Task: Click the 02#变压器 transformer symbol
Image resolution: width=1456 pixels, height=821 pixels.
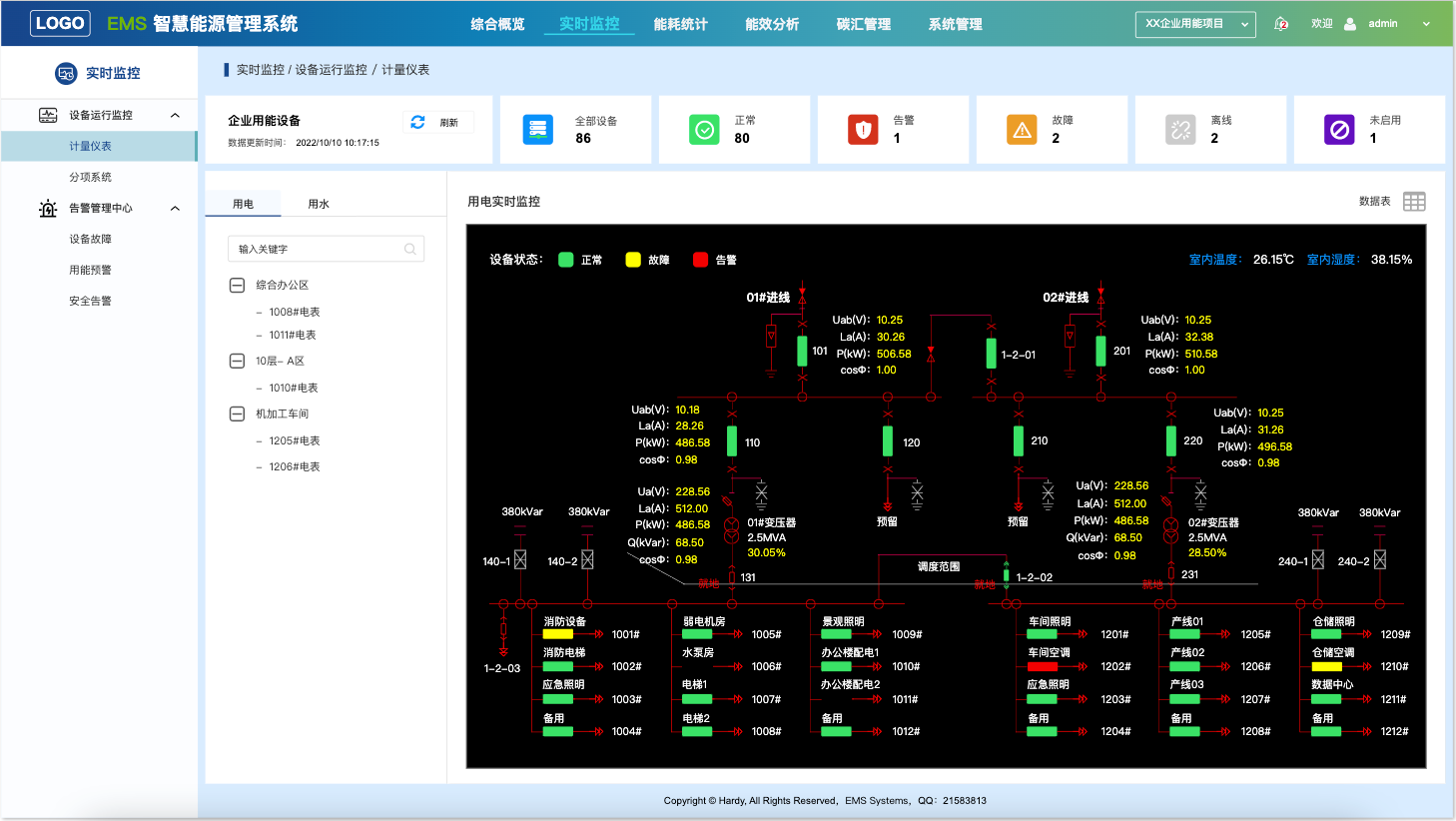Action: click(x=1171, y=528)
